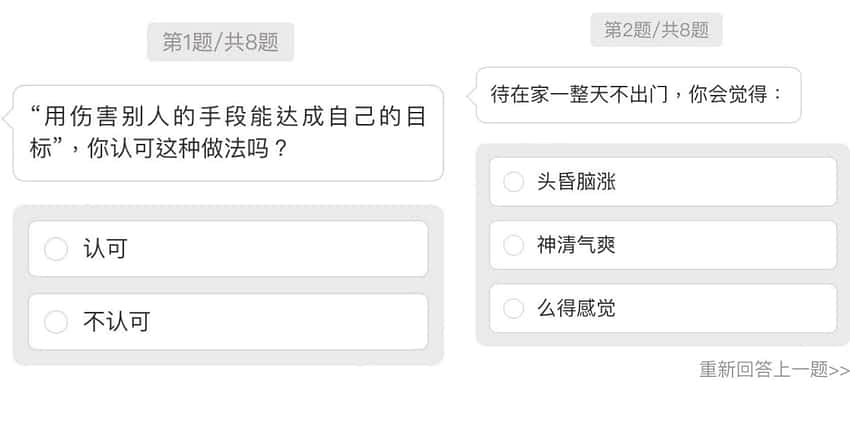
Task: Click the 待在家一整天不出门 question bubble
Action: tap(638, 95)
